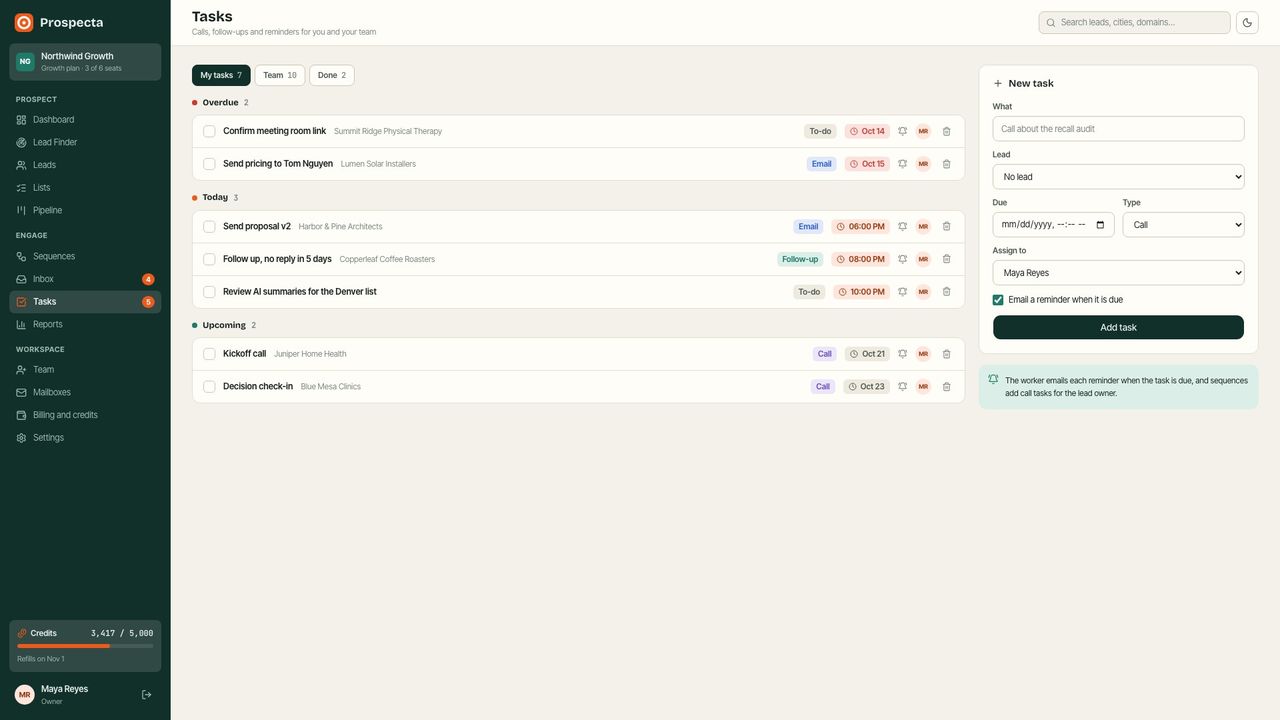Click the What task description field
This screenshot has width=1280, height=720.
1118,129
